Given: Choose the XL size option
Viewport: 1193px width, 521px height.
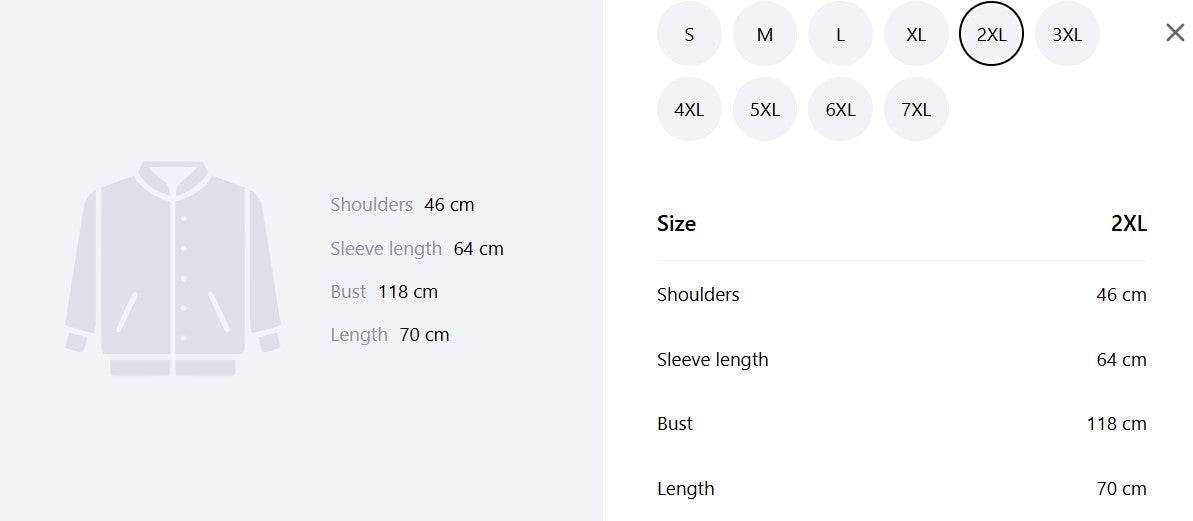Looking at the screenshot, I should (x=916, y=34).
